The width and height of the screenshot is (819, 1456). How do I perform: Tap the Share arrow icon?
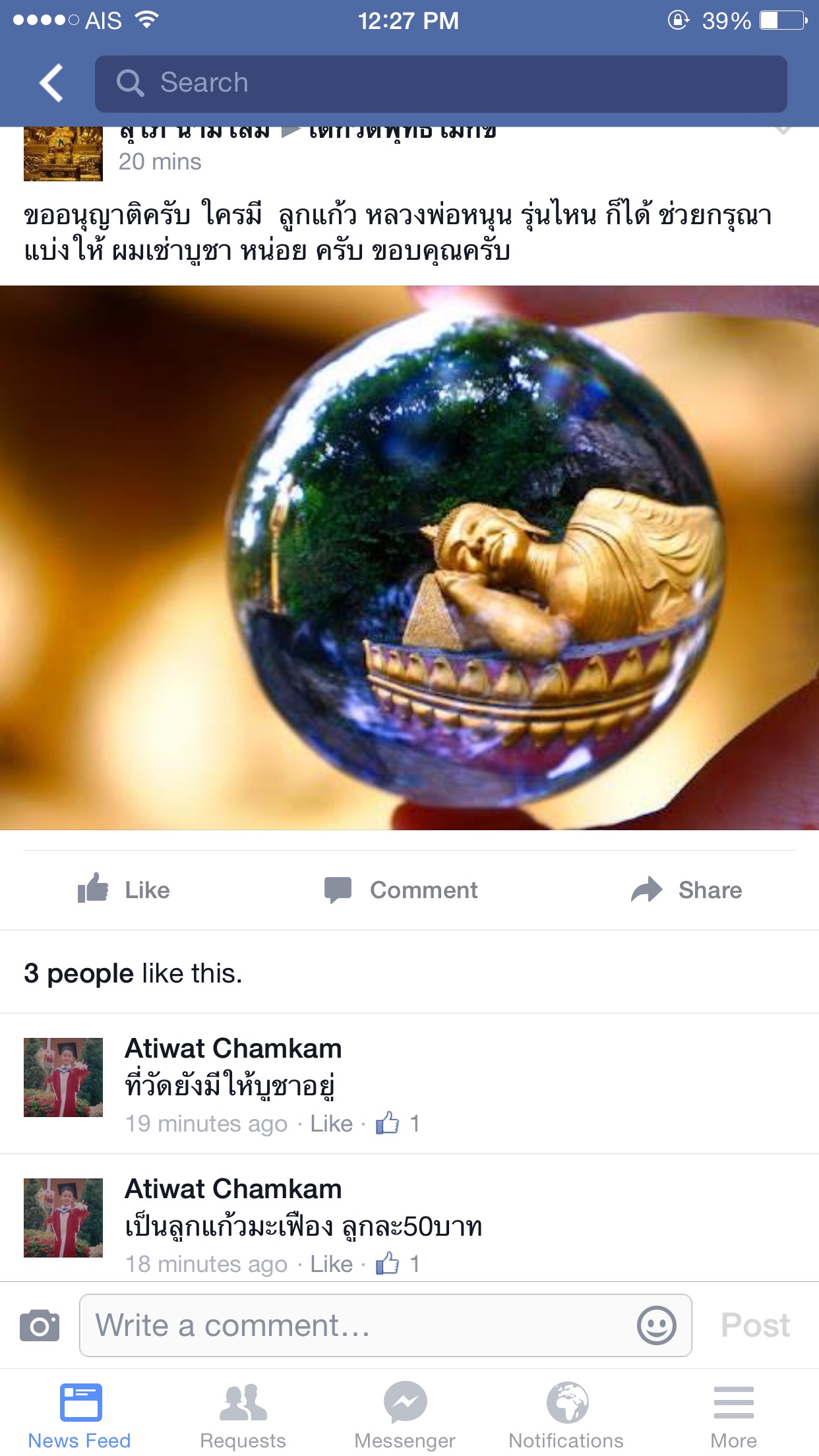point(646,889)
